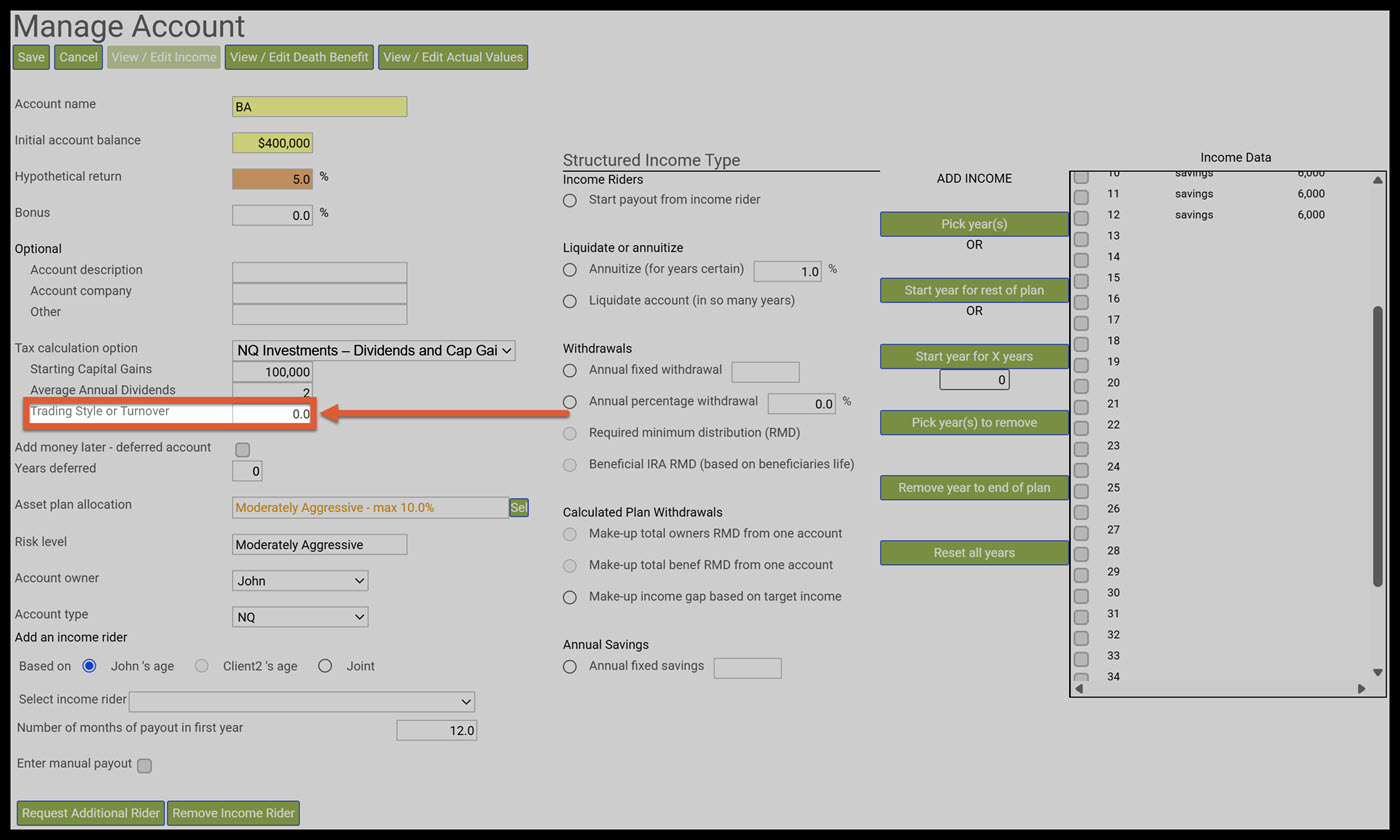
Task: Click the Annuitize percentage field
Action: click(787, 271)
